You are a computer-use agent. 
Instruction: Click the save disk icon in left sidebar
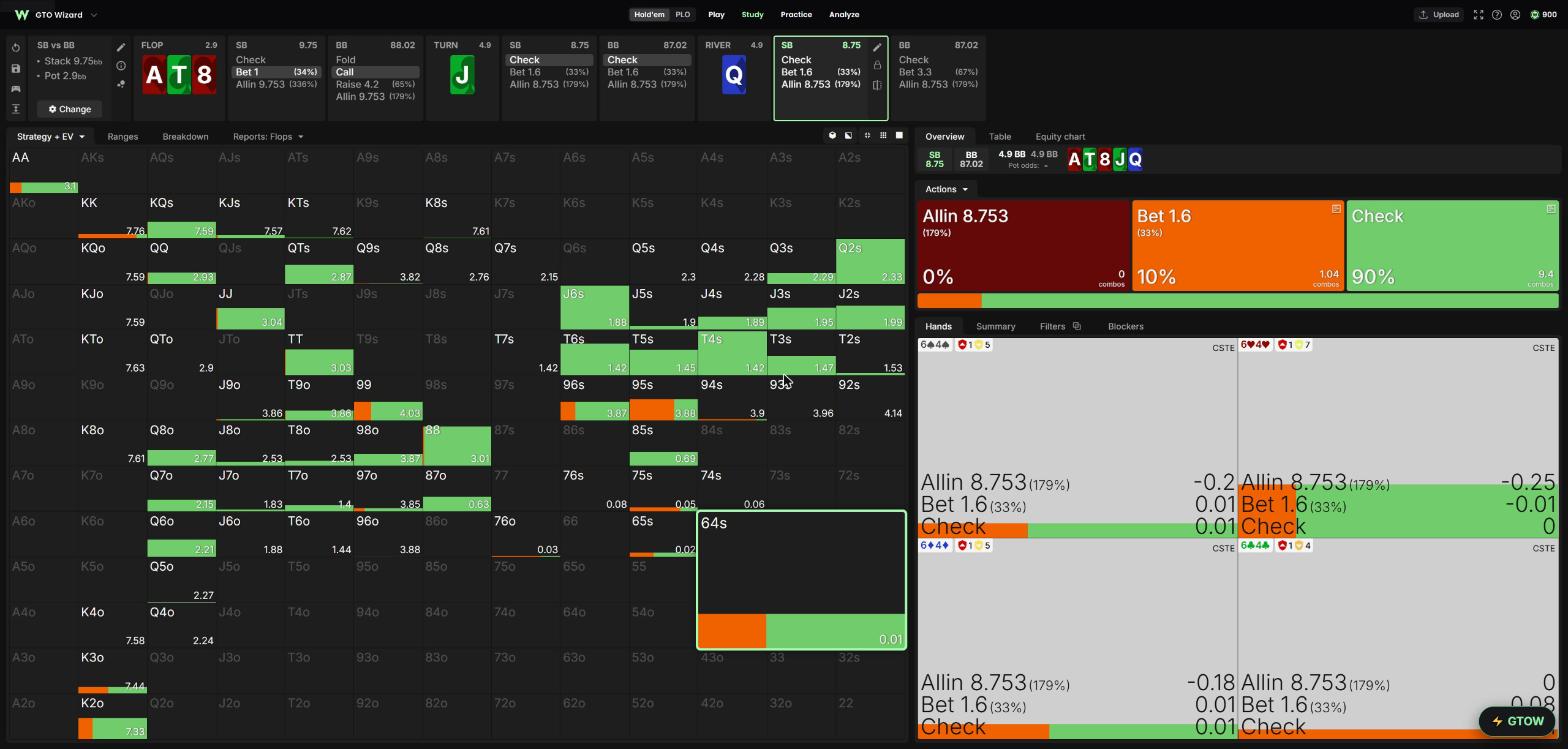click(x=16, y=68)
